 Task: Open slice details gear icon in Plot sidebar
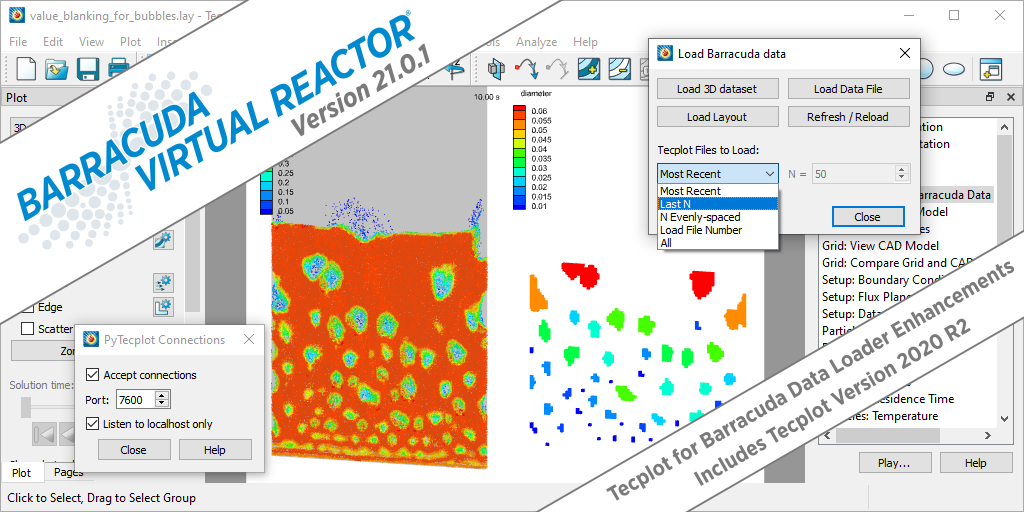tap(163, 240)
